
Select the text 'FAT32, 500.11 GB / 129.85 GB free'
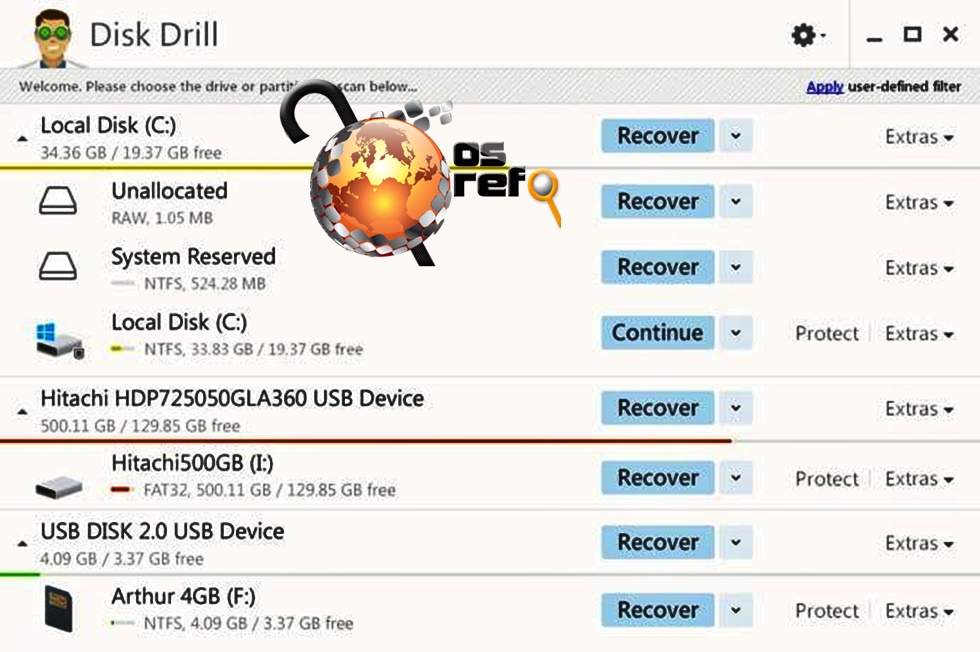point(269,489)
